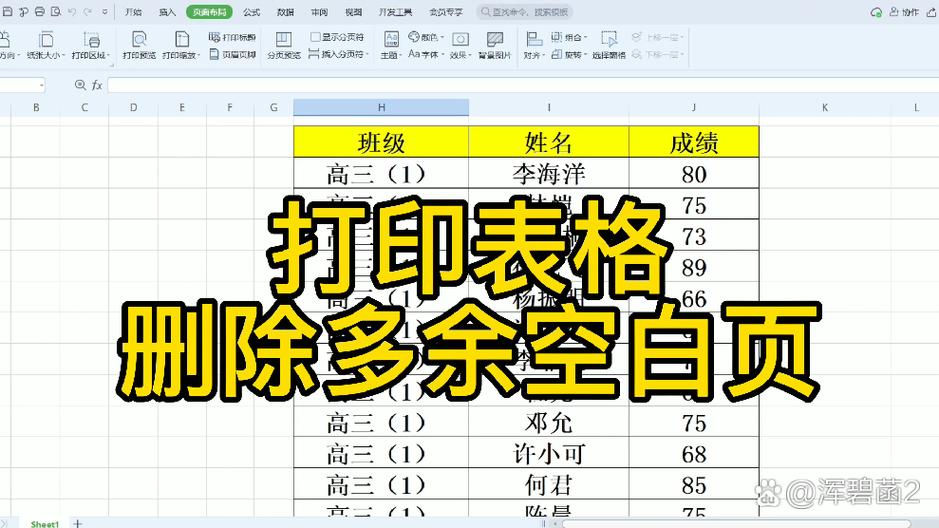Open the 效果 effects dropdown
This screenshot has height=528, width=939.
pyautogui.click(x=461, y=45)
